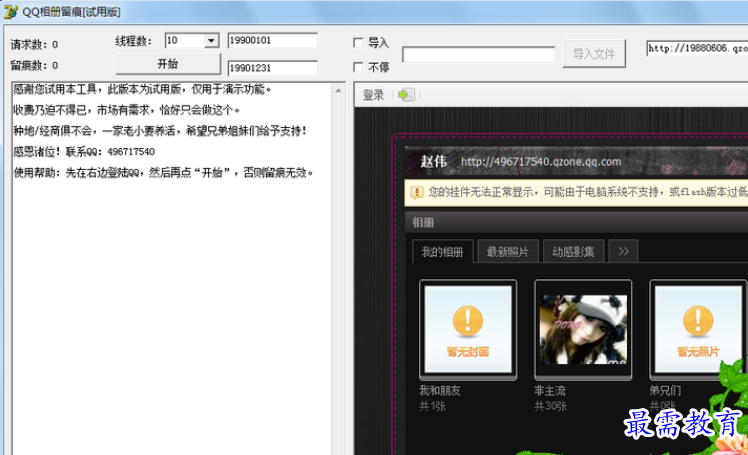Screen dimensions: 748x455
Task: Click the log line with 联系QQ: 496717540
Action: [x=84, y=152]
